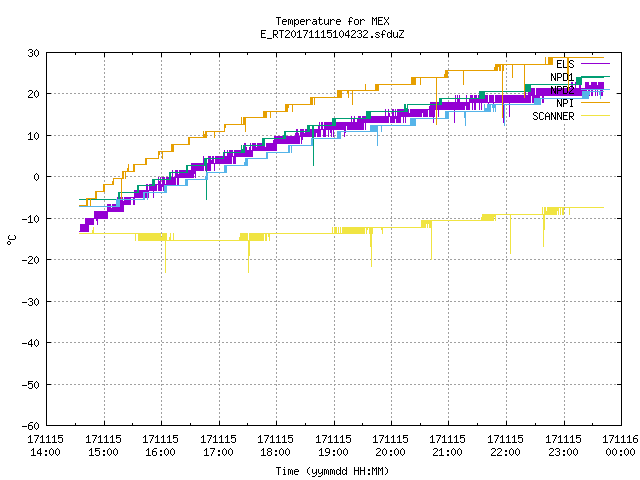
Task: Click the y-axis label '30'
Action: pos(33,53)
